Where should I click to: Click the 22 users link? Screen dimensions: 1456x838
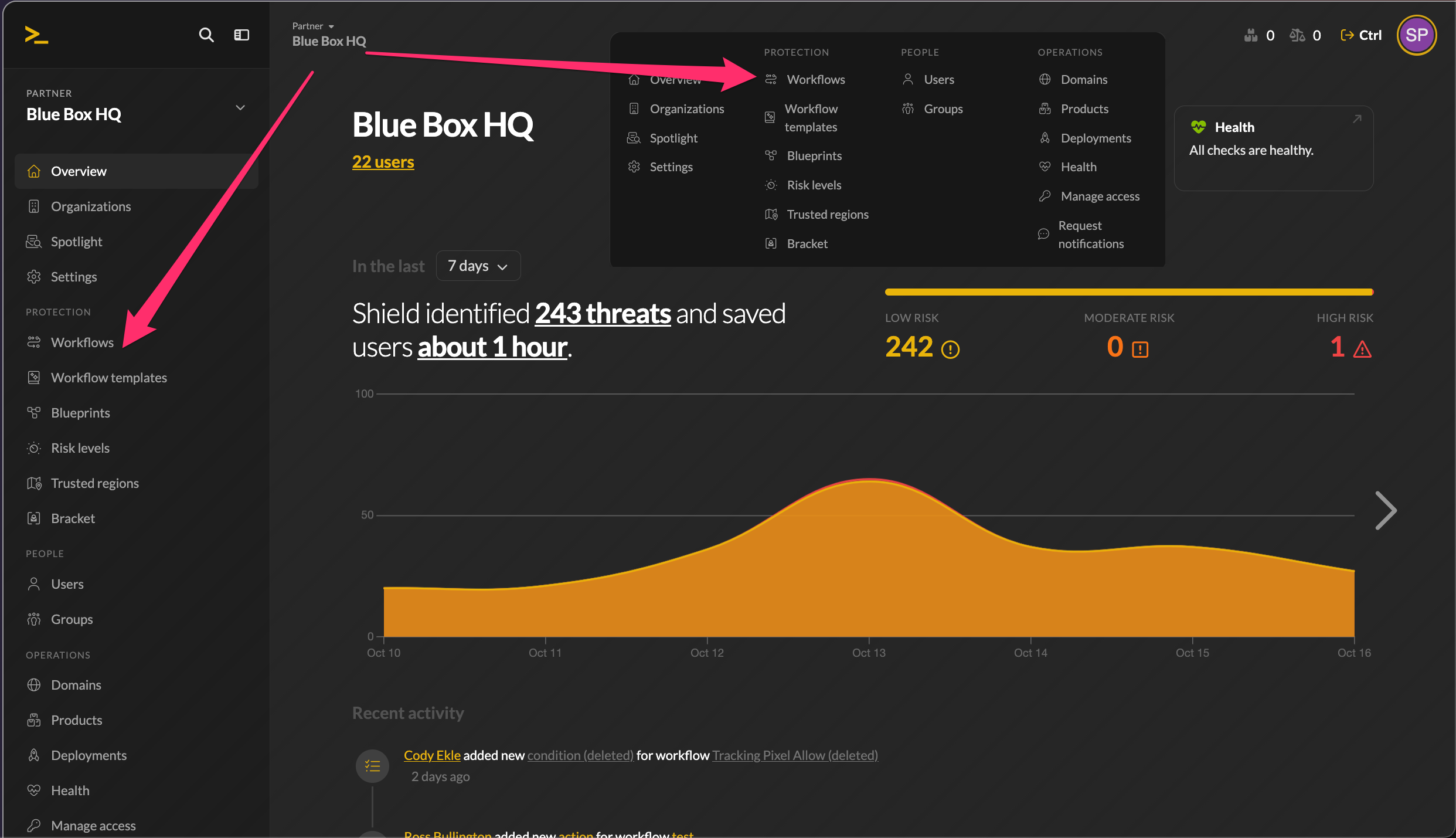click(383, 162)
